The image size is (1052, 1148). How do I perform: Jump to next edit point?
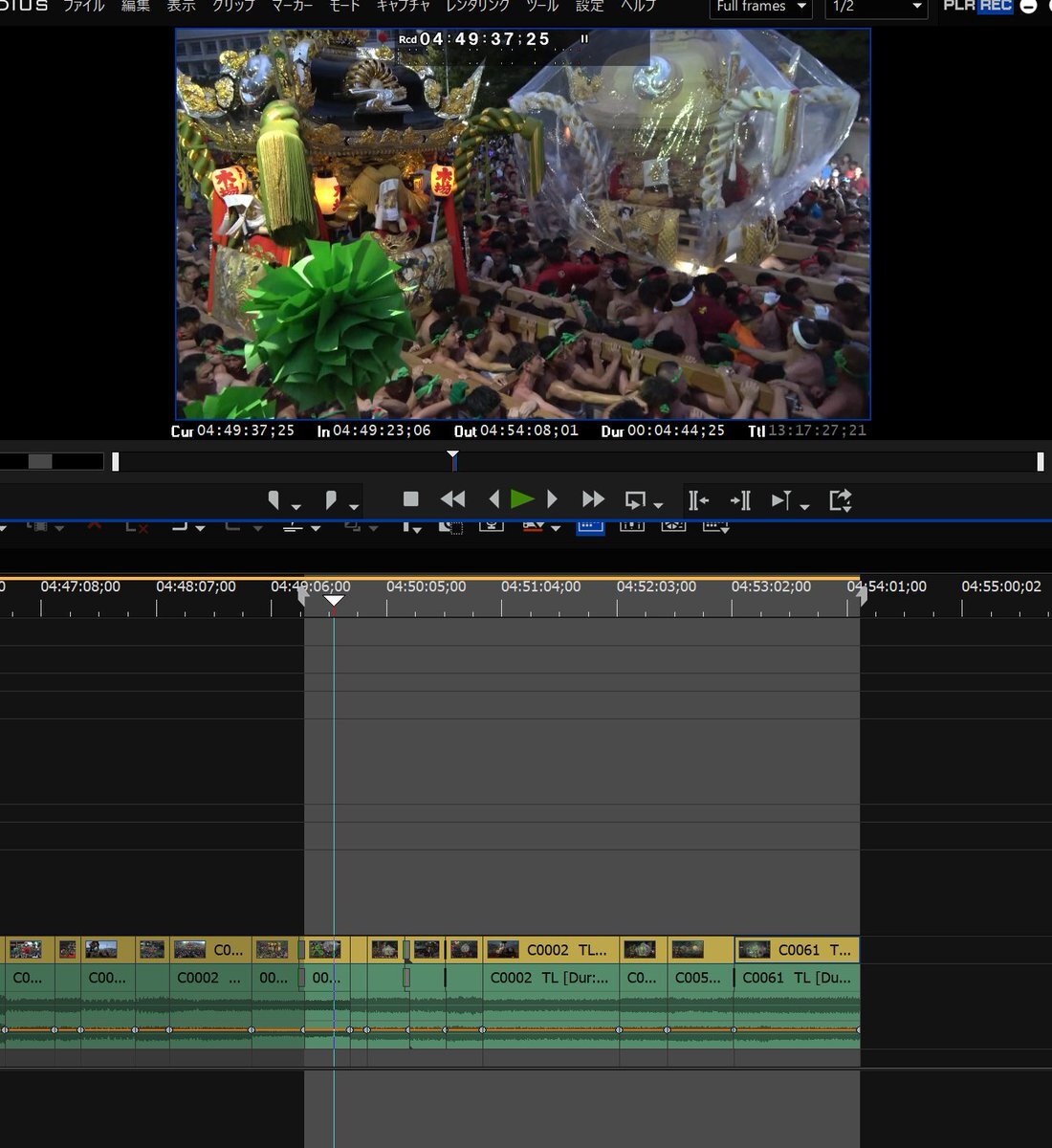coord(740,499)
